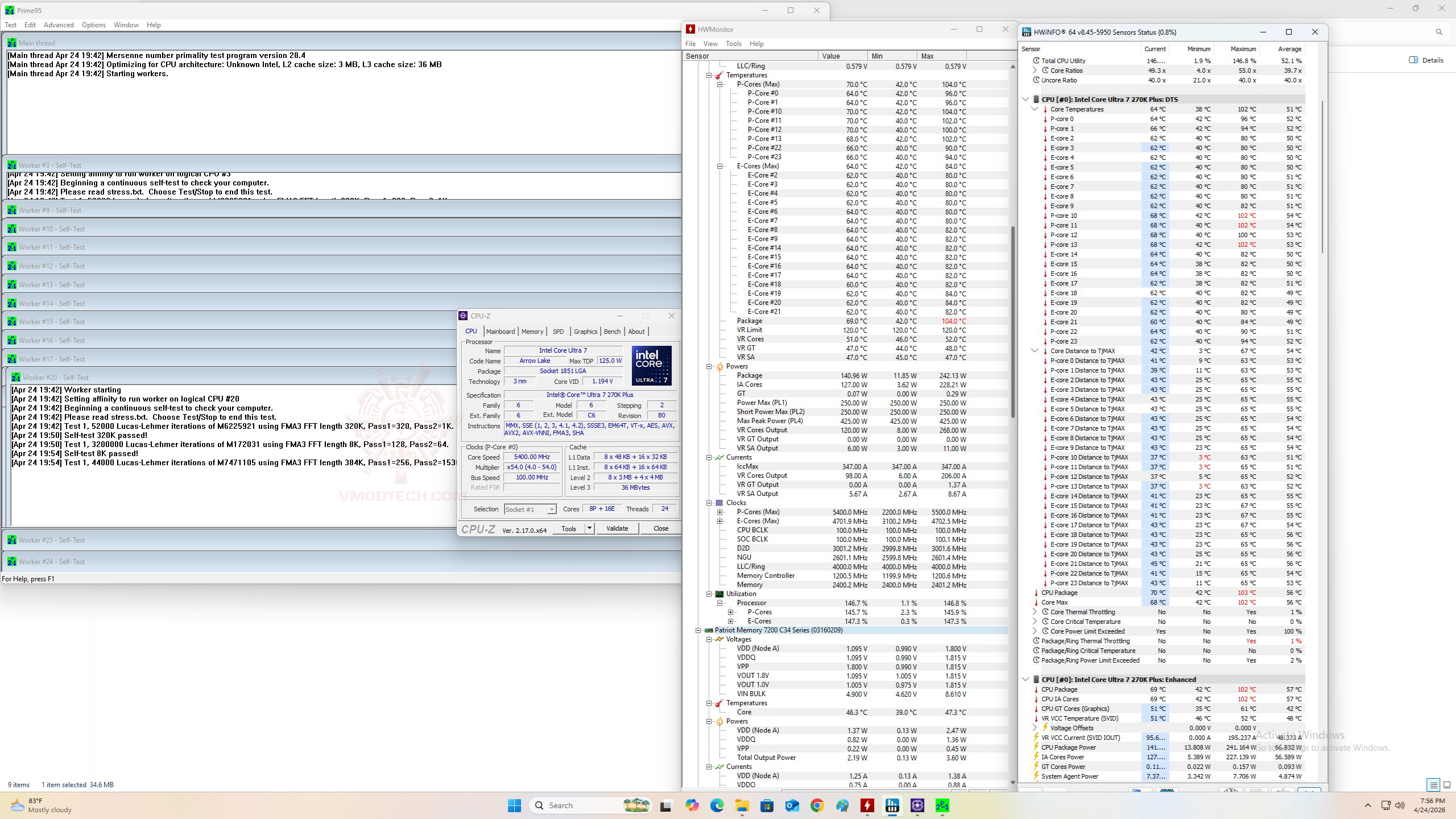Screen dimensions: 1456x819
Task: Switch to CPU-Z via its taskbar icon
Action: click(917, 805)
